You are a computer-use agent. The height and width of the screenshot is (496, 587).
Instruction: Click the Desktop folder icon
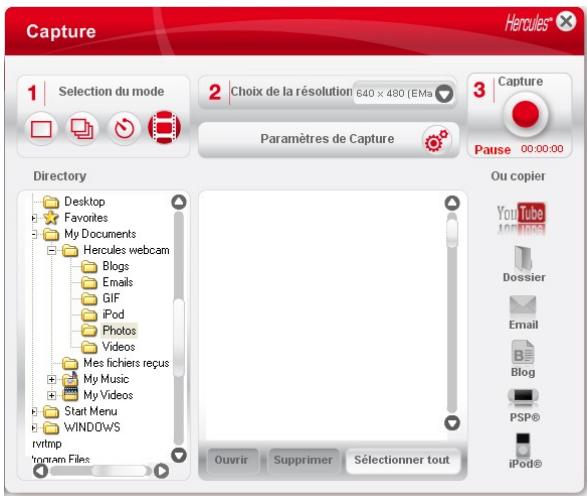point(51,202)
